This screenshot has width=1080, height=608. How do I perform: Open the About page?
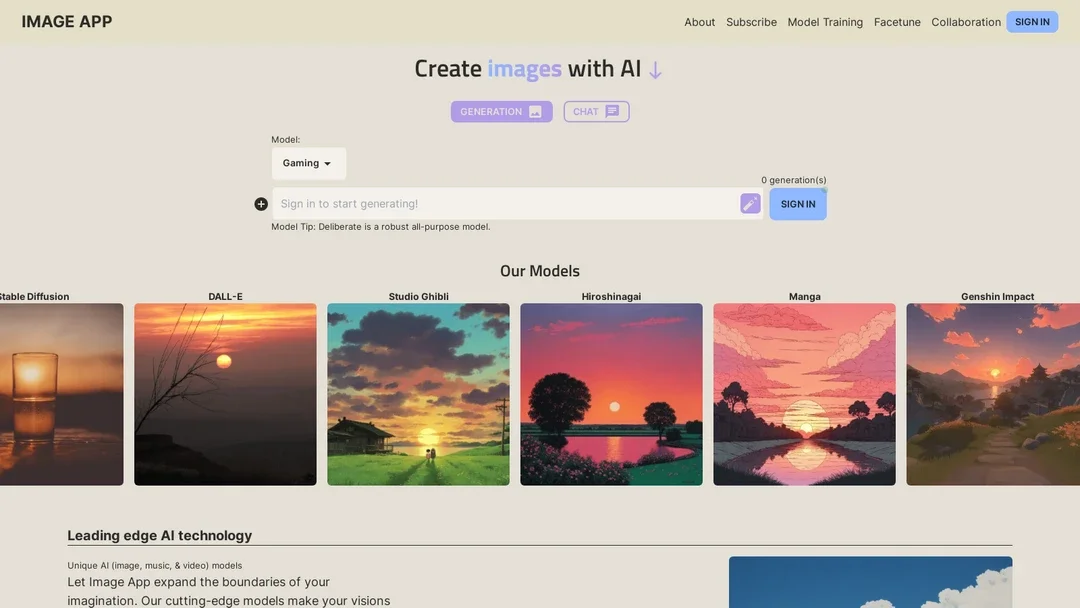coord(699,22)
